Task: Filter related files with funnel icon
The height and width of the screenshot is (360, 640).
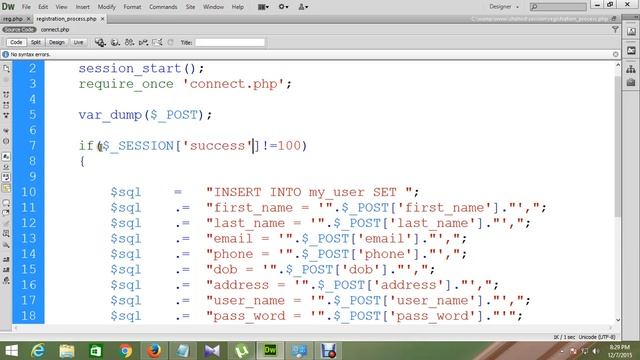Action: coord(615,29)
